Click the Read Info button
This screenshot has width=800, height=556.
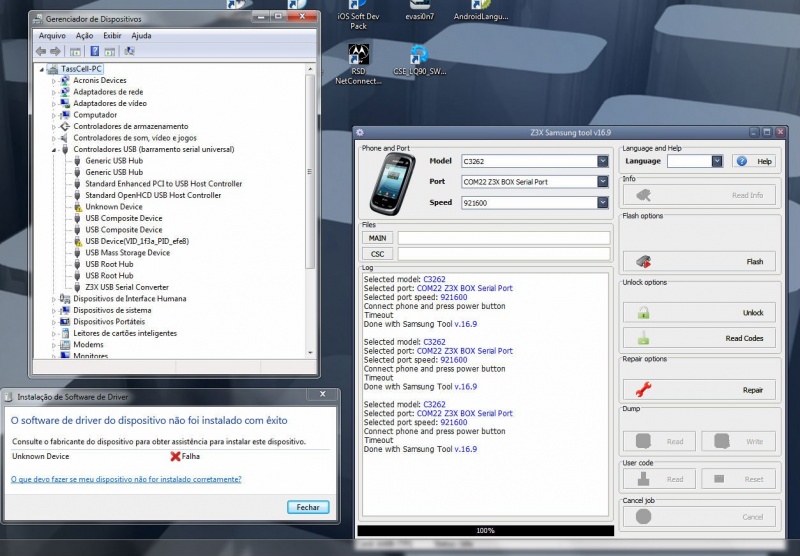pyautogui.click(x=699, y=195)
